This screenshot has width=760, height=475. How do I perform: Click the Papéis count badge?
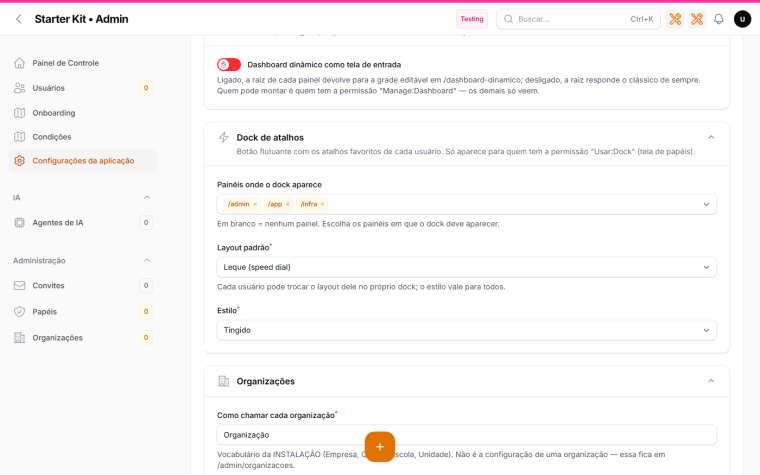click(x=146, y=312)
